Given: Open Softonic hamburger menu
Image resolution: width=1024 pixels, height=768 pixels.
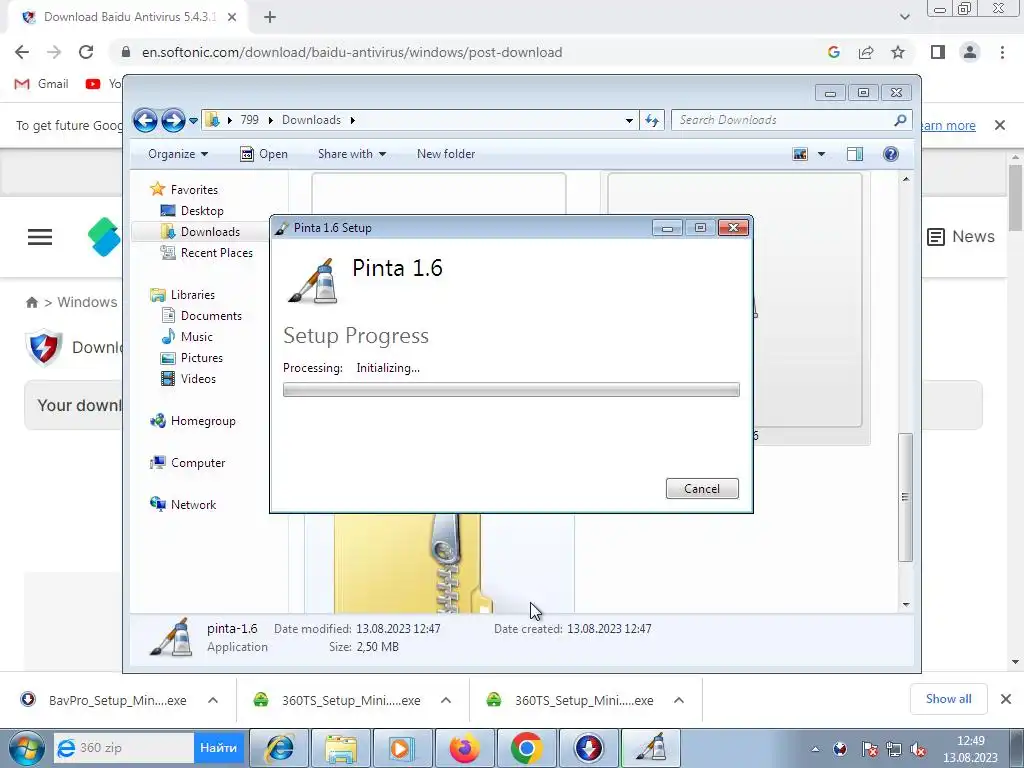Looking at the screenshot, I should (40, 237).
